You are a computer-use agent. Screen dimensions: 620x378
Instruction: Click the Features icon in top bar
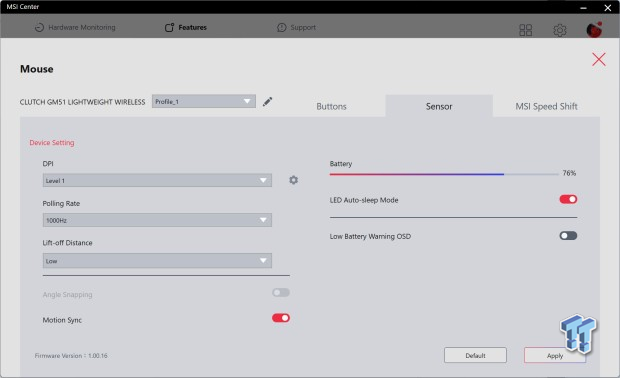[169, 27]
